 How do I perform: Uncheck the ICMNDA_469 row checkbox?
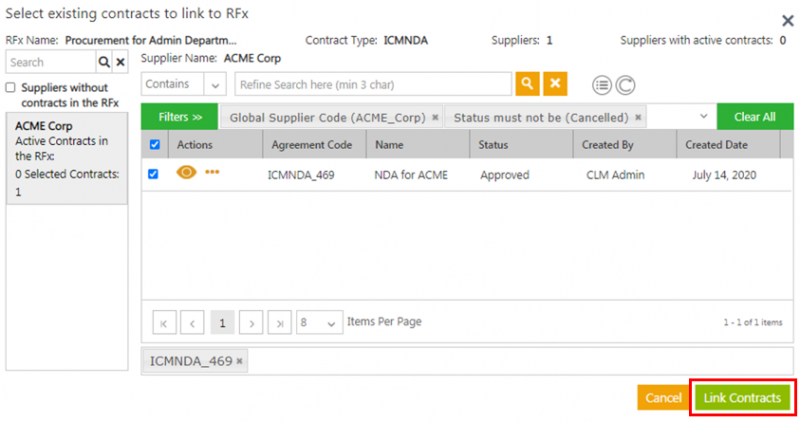[x=153, y=174]
